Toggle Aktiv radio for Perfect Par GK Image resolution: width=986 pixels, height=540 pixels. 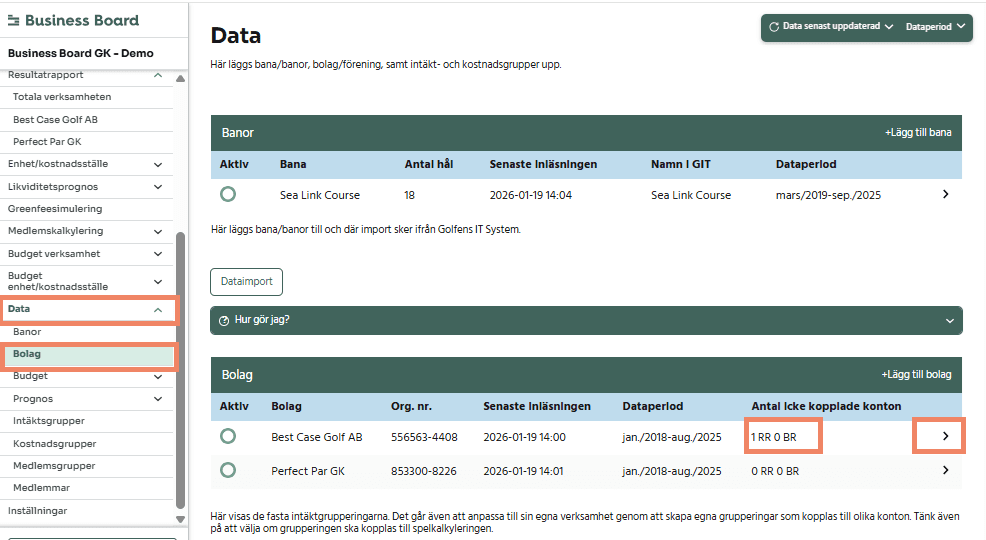click(228, 470)
